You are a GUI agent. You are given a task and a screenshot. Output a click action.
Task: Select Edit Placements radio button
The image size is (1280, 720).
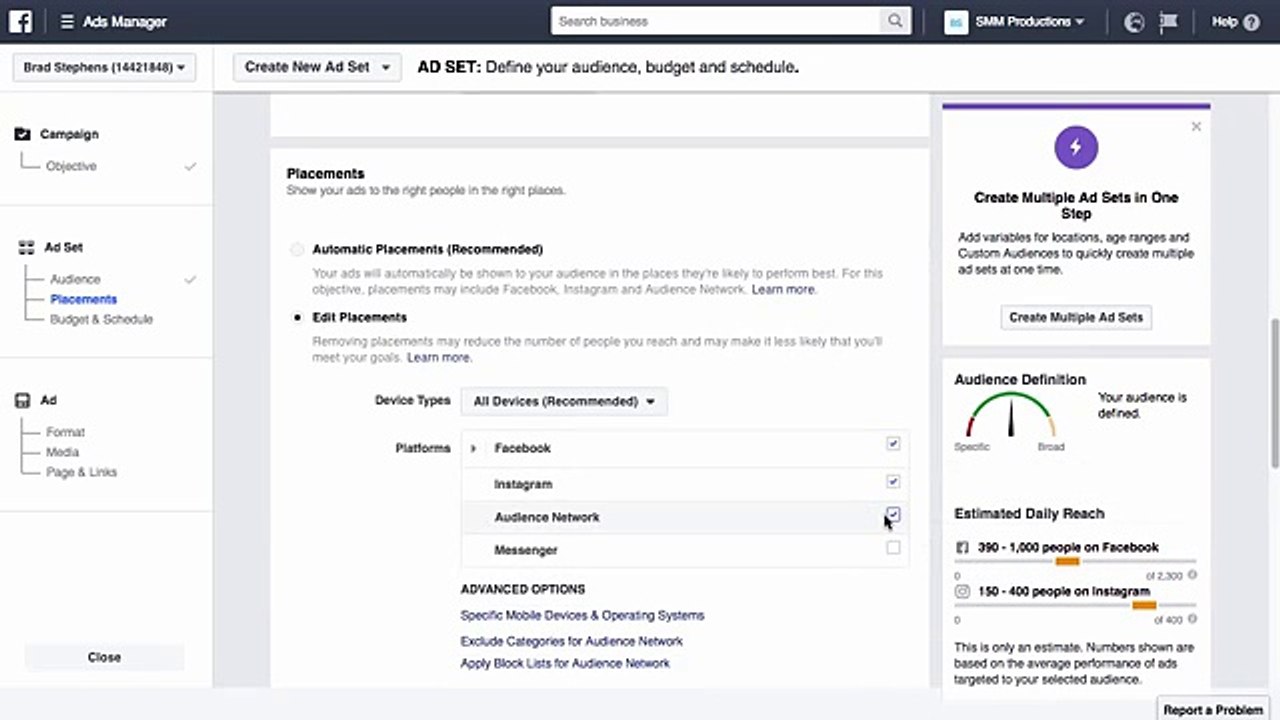297,318
